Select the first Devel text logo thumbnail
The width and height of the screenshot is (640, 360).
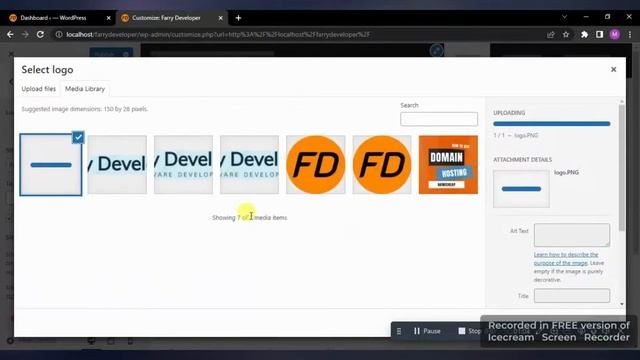[117, 164]
